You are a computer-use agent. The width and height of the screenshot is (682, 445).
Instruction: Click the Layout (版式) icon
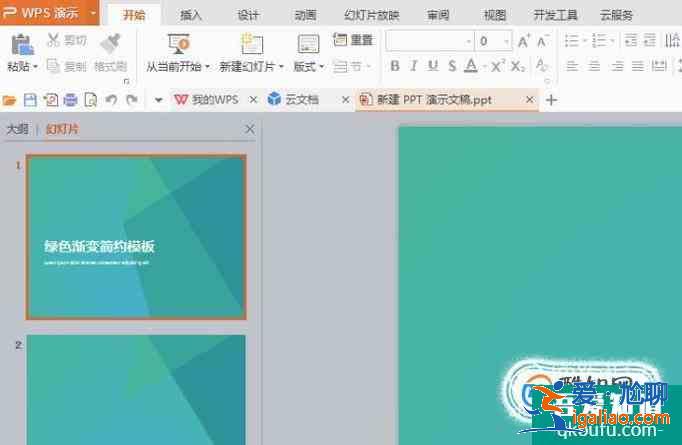(x=308, y=44)
